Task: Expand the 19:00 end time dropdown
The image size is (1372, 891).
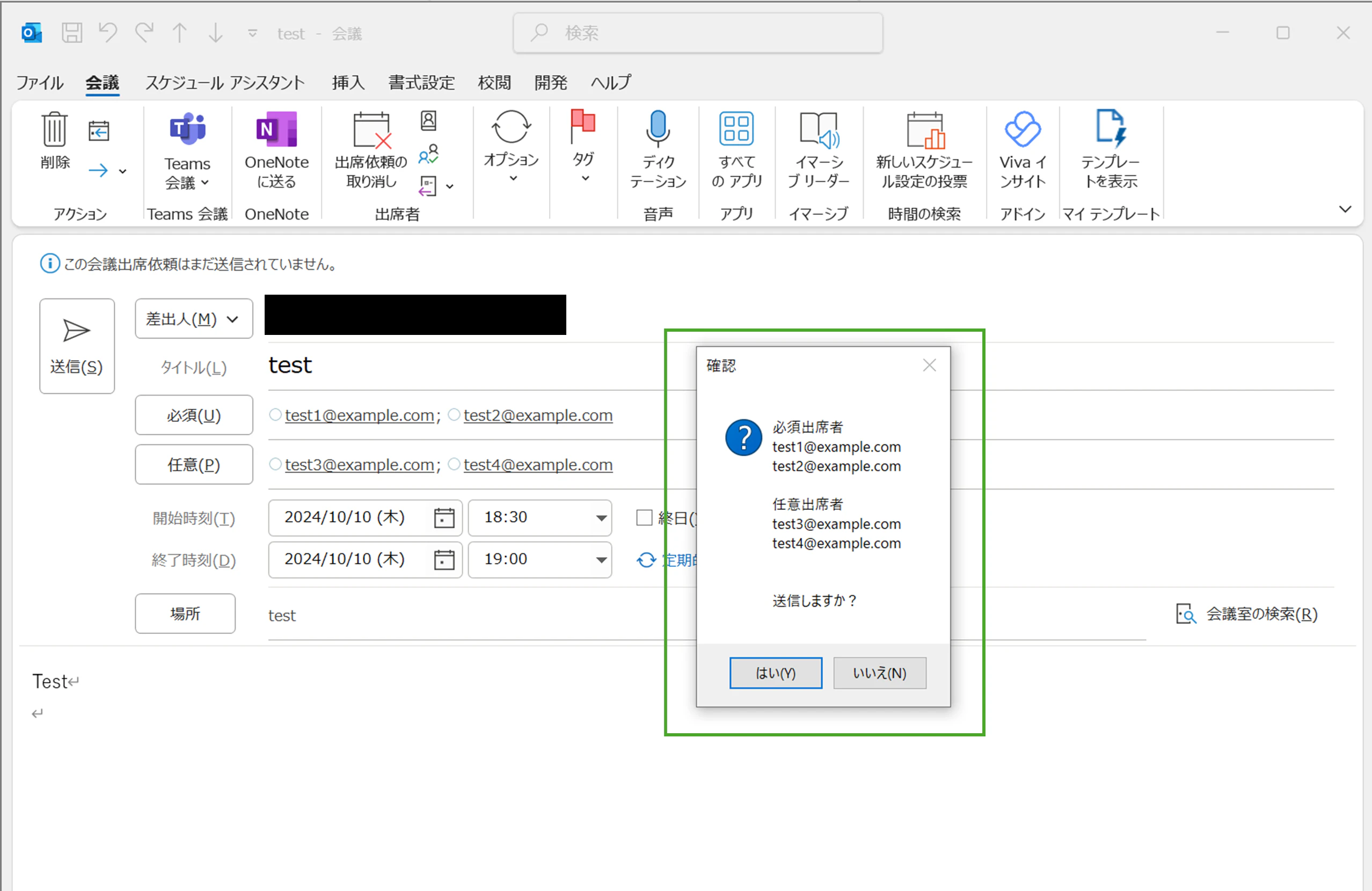Action: click(x=601, y=560)
